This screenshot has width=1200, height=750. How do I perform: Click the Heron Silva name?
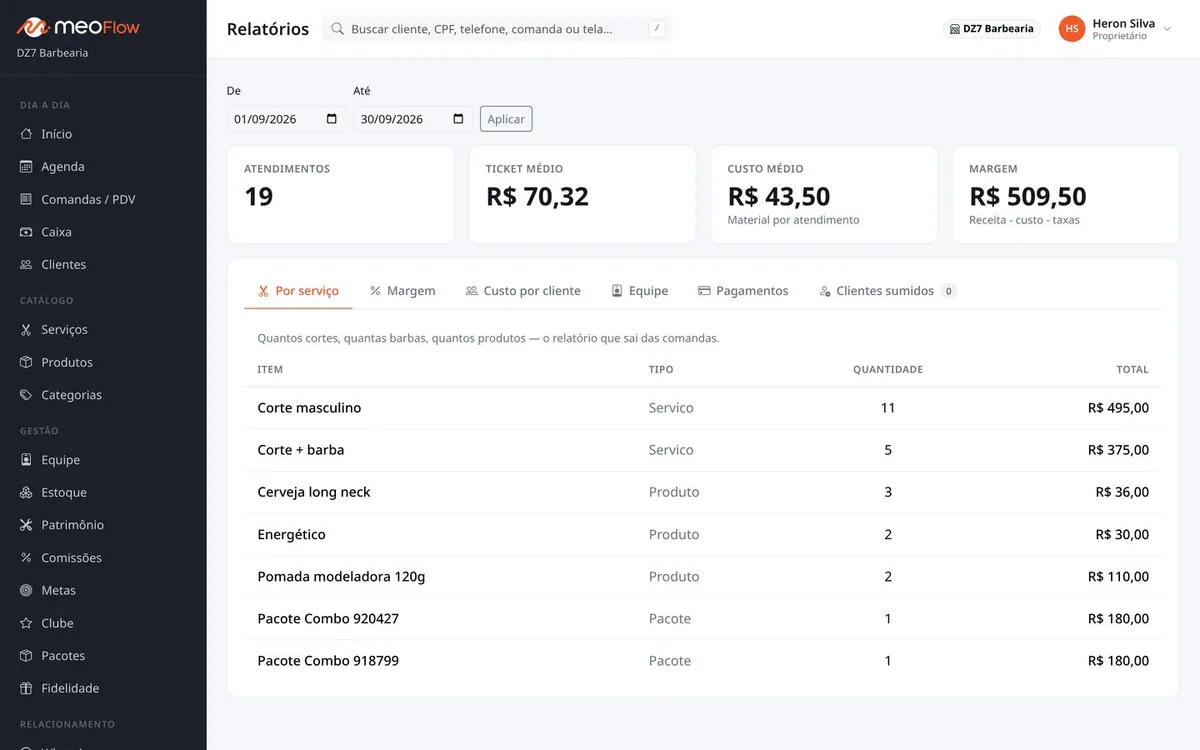pyautogui.click(x=1124, y=23)
